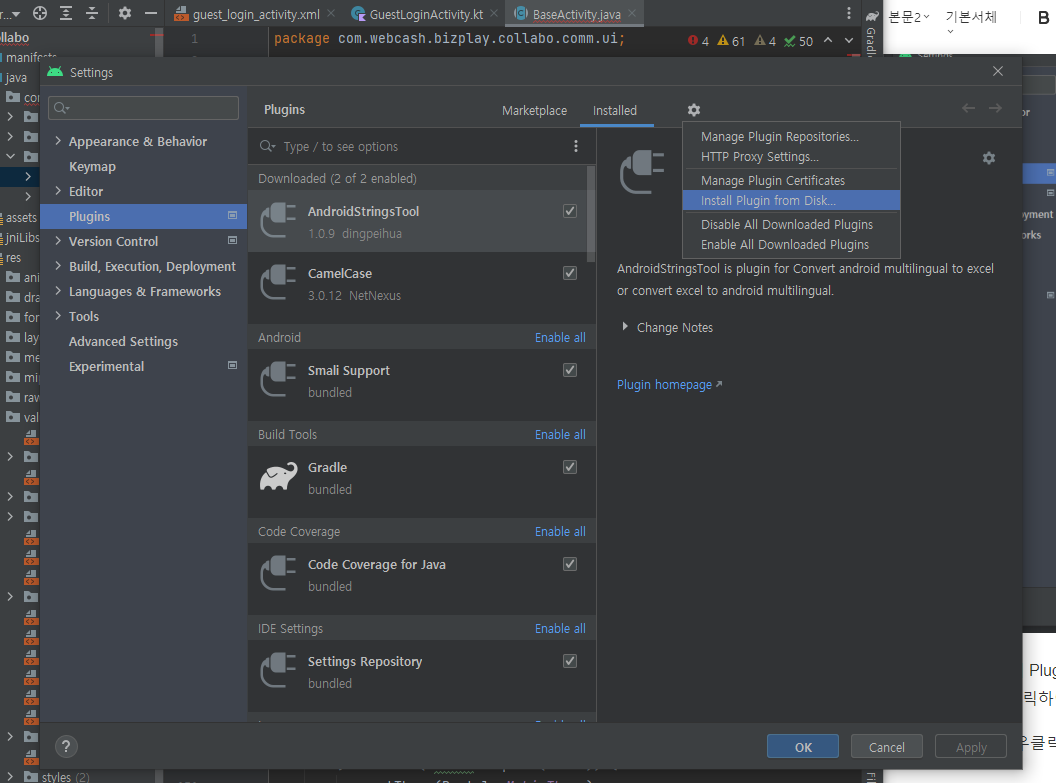Viewport: 1056px width, 783px height.
Task: Disable the CamelCase plugin checkbox
Action: [570, 273]
